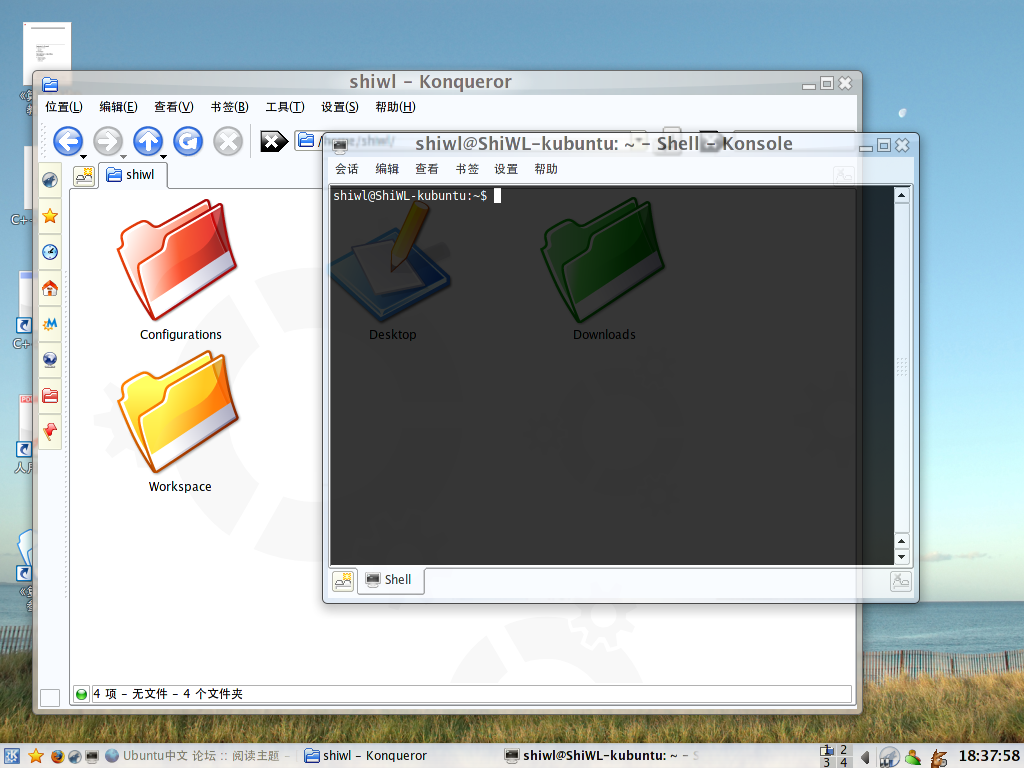Click the system tray expand arrow

coord(865,757)
